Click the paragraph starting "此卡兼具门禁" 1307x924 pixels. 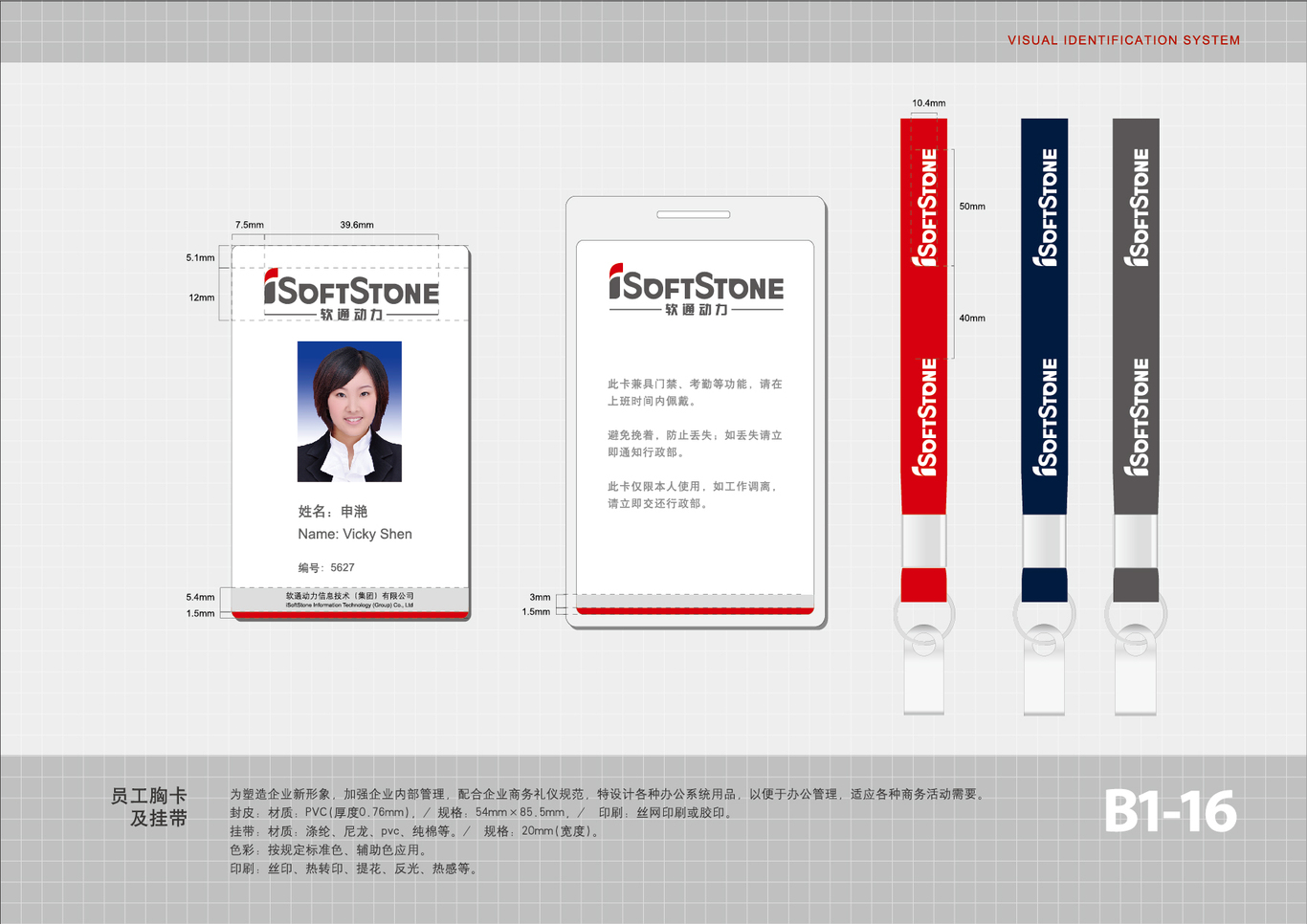pos(695,392)
